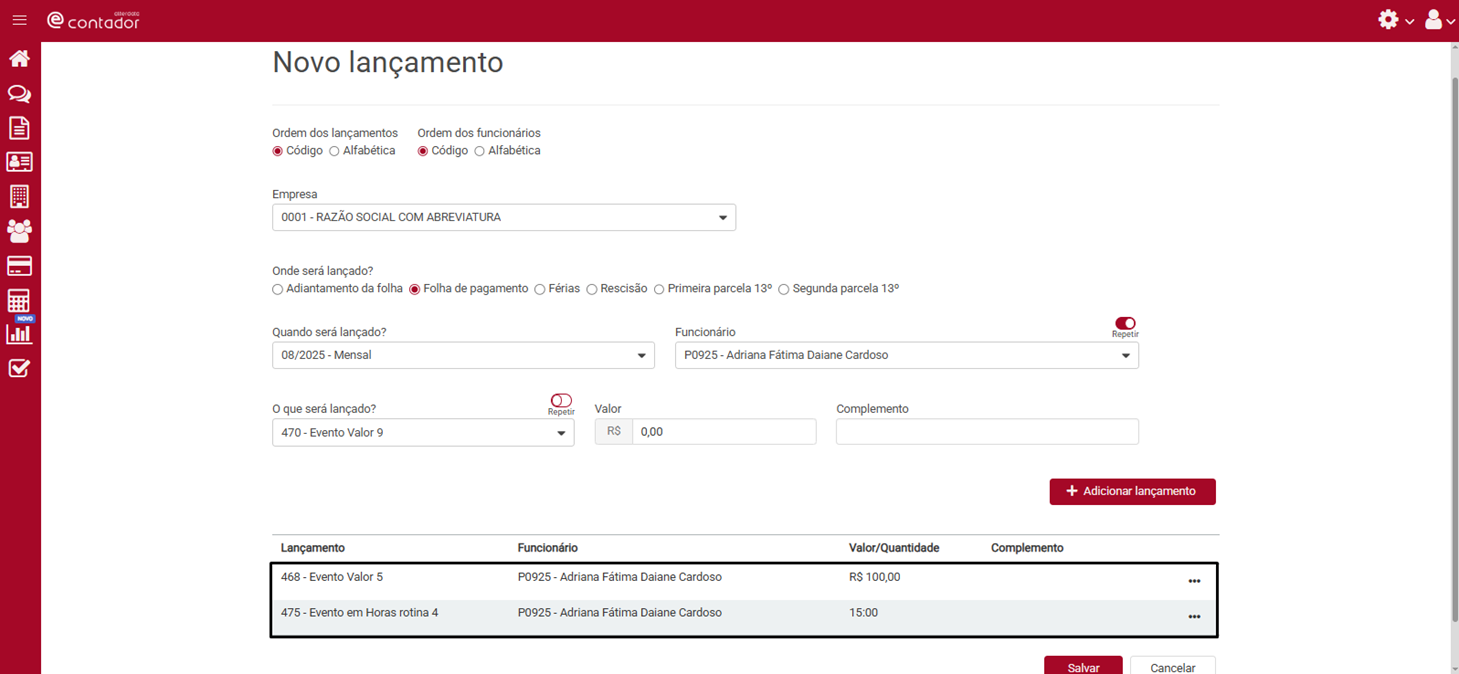This screenshot has width=1459, height=674.
Task: Open the document icon in the sidebar
Action: (x=19, y=128)
